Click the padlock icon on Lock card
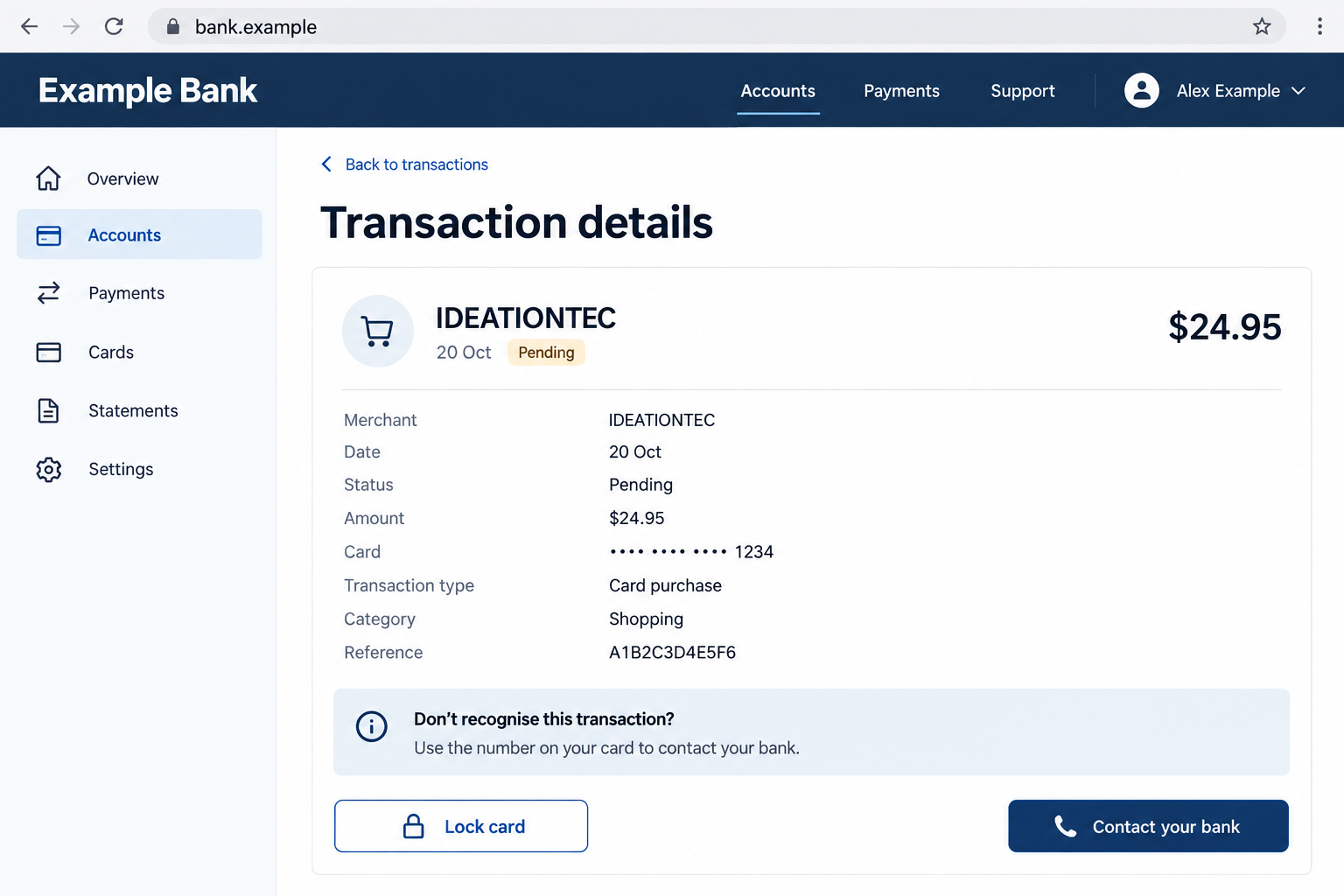1344x896 pixels. [x=413, y=826]
